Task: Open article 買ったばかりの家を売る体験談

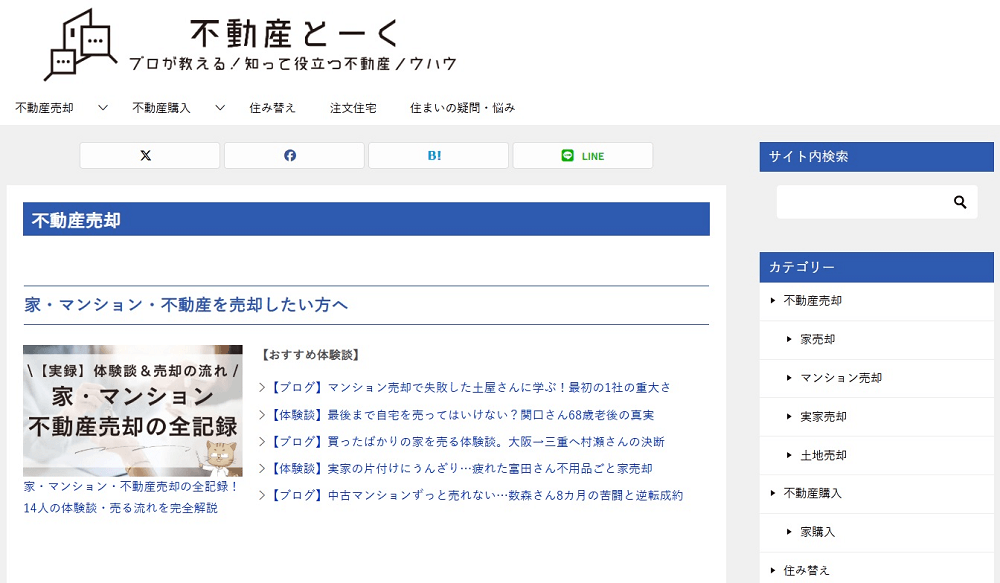Action: (467, 441)
